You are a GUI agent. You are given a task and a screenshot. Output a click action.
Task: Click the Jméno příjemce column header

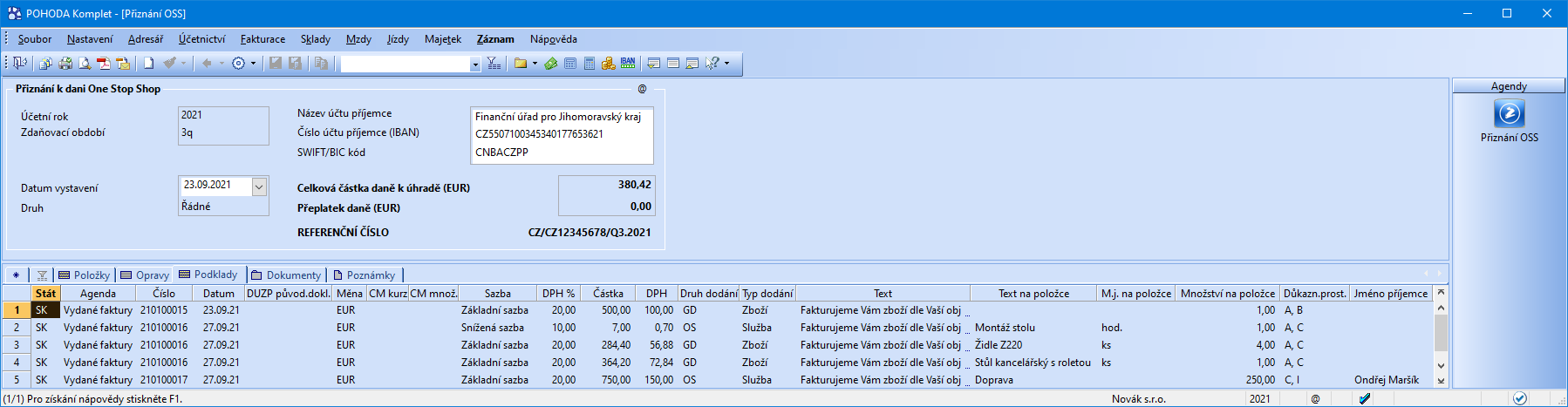pos(1391,294)
